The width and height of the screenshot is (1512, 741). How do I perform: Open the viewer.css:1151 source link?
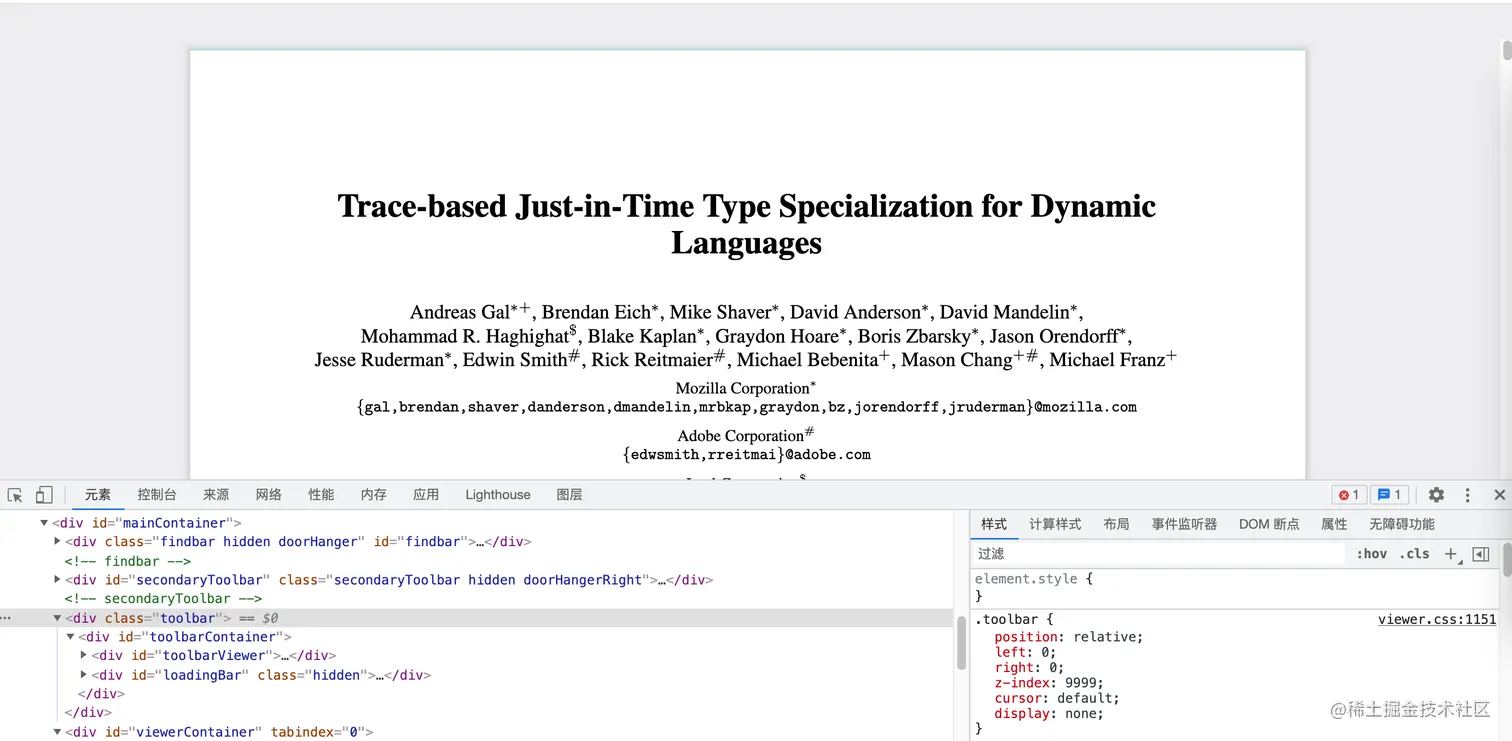(1437, 620)
